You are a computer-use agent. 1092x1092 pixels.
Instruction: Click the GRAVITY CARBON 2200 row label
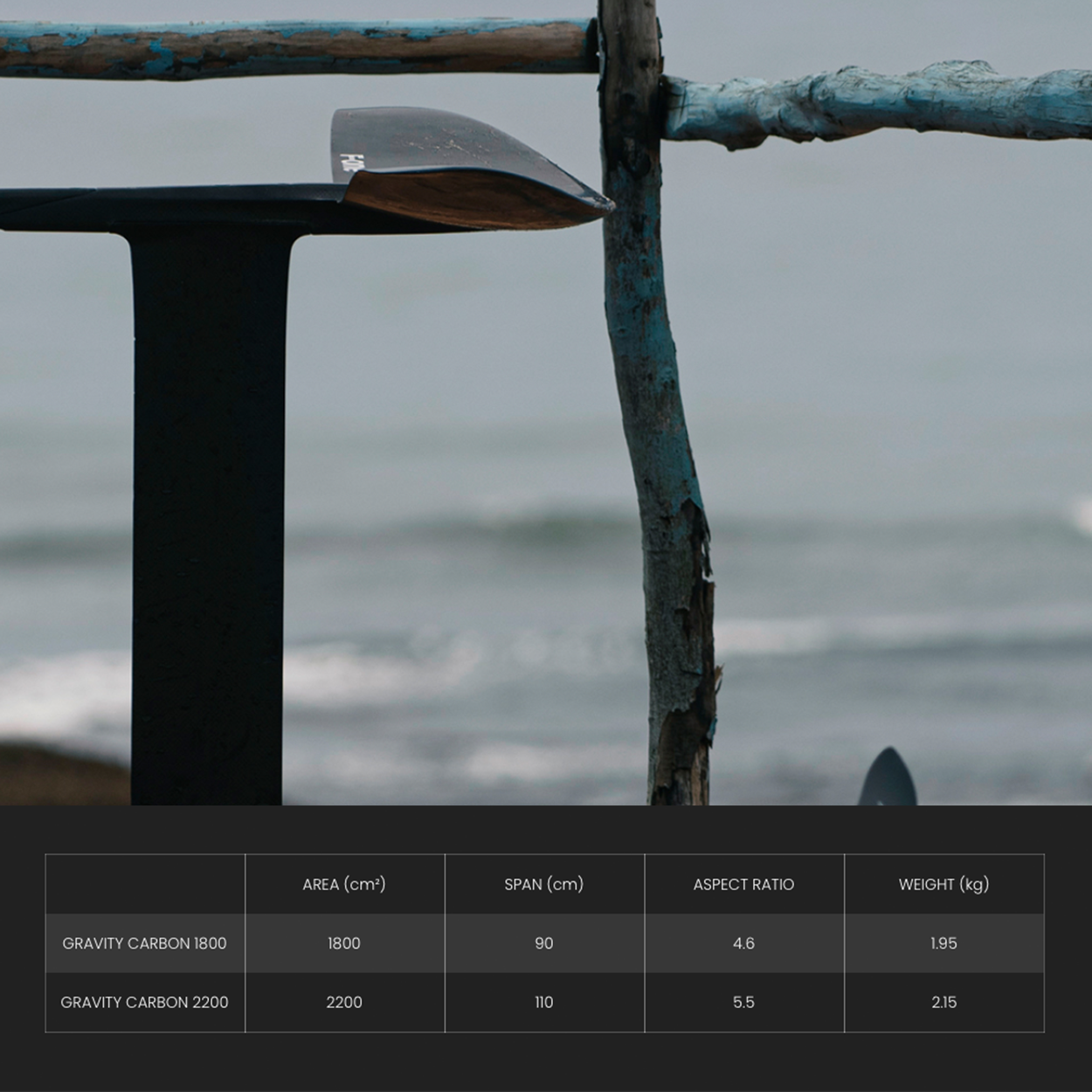[x=144, y=1002]
